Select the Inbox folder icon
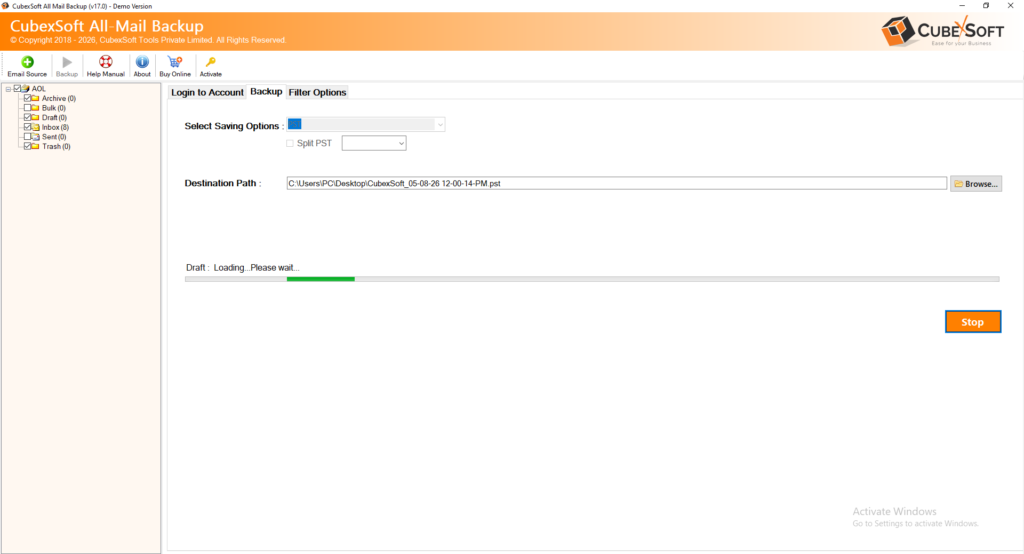This screenshot has height=554, width=1024. (35, 127)
